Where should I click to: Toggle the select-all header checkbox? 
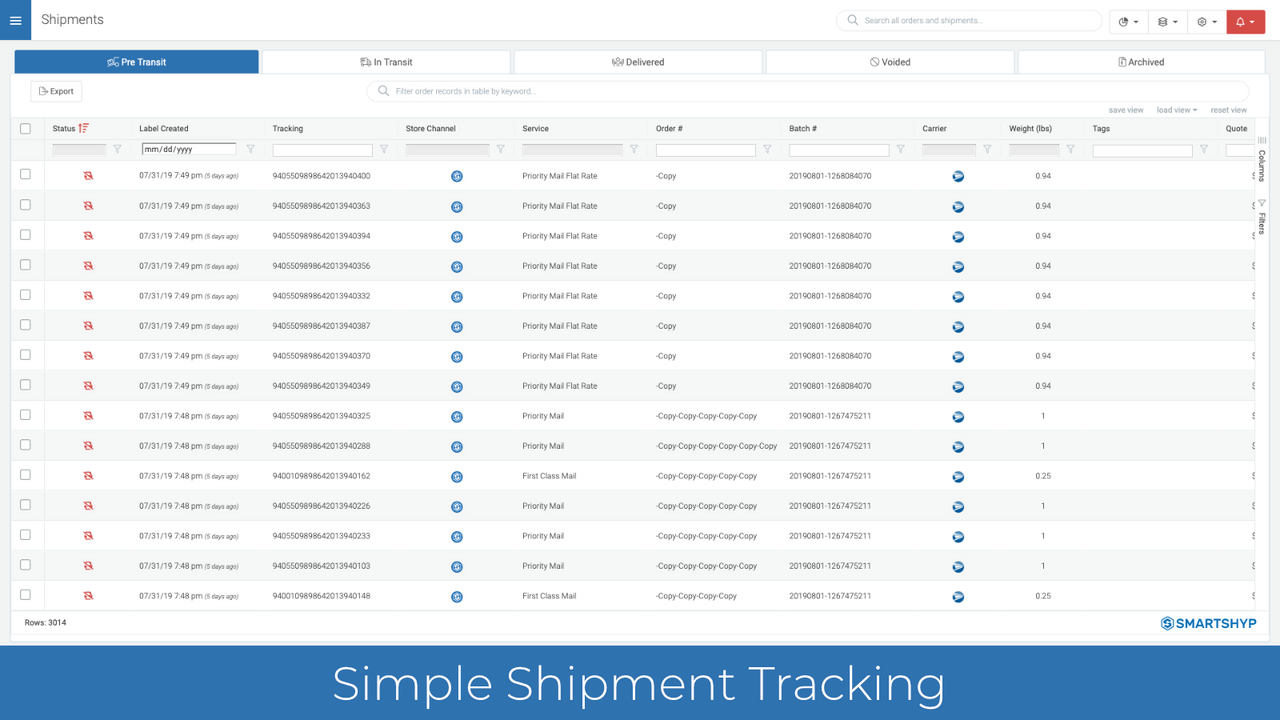[x=25, y=128]
